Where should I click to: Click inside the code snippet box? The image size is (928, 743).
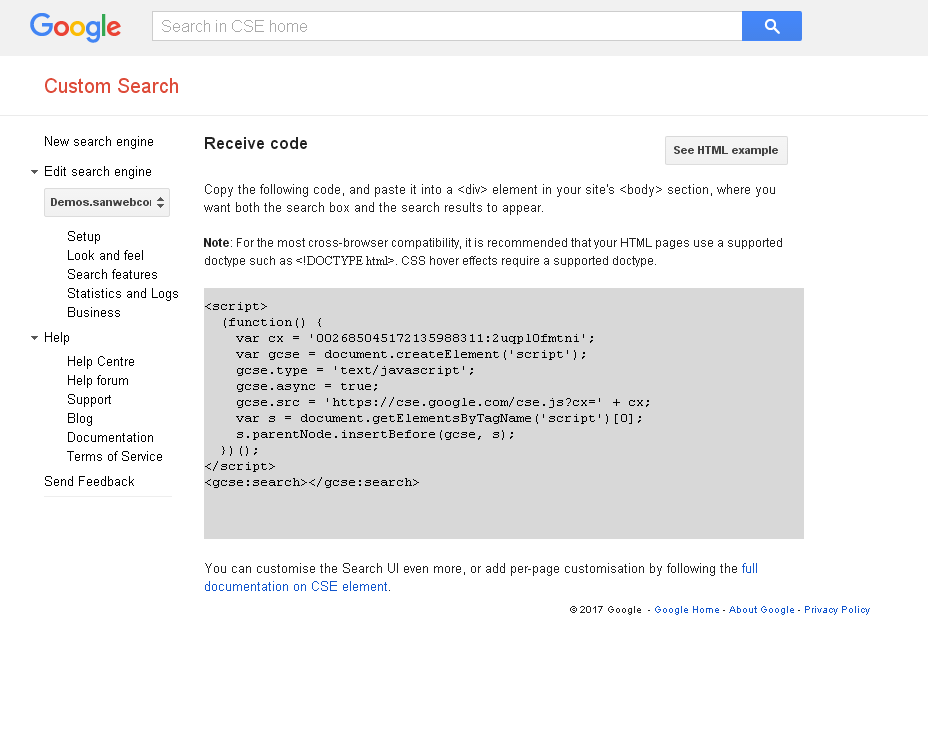tap(504, 413)
